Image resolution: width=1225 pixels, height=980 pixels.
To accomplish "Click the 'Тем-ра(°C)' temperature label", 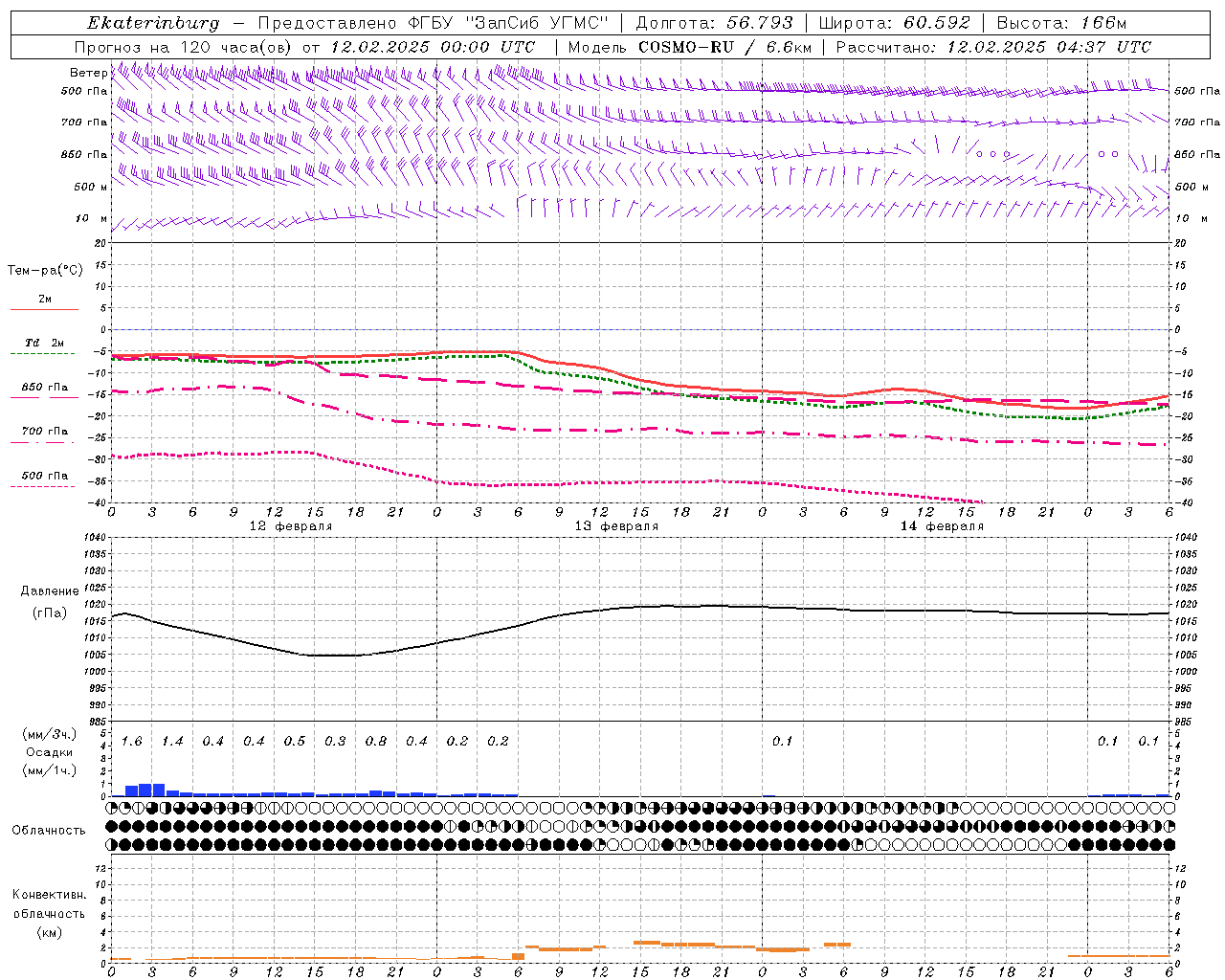I will point(45,271).
